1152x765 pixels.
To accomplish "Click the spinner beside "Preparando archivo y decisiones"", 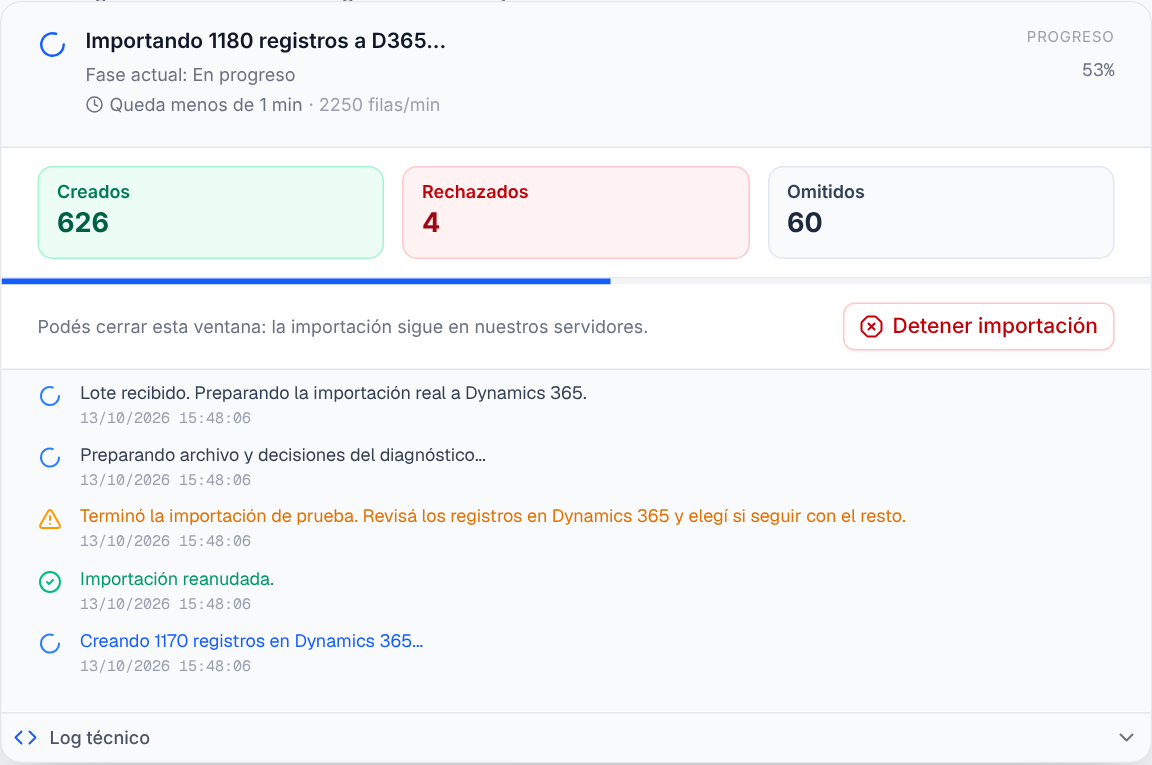I will pos(50,458).
